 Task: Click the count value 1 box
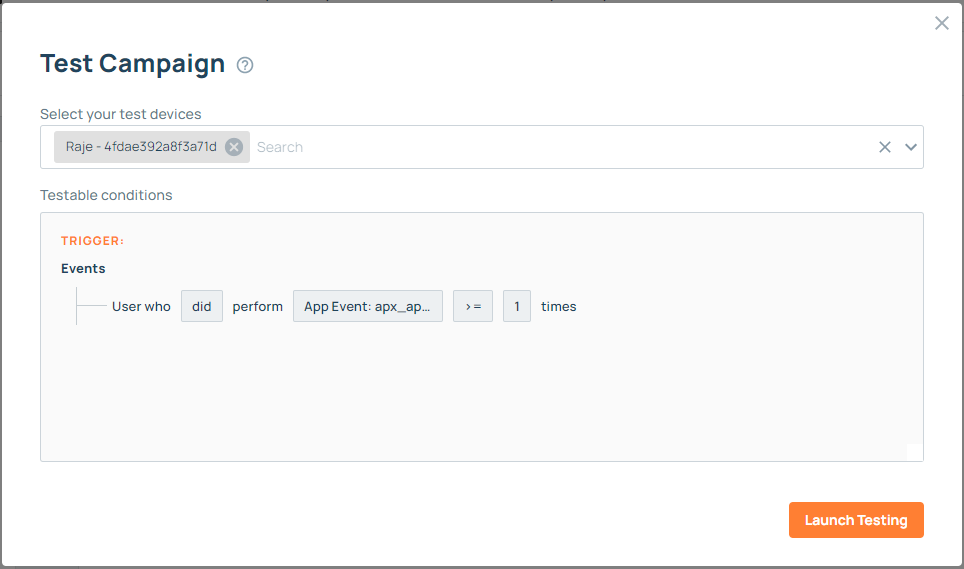[x=517, y=306]
